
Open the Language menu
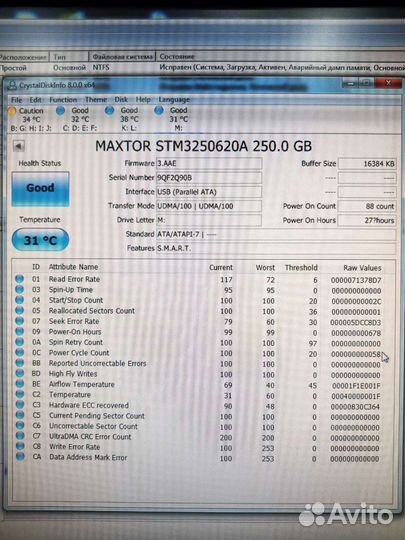pos(174,100)
